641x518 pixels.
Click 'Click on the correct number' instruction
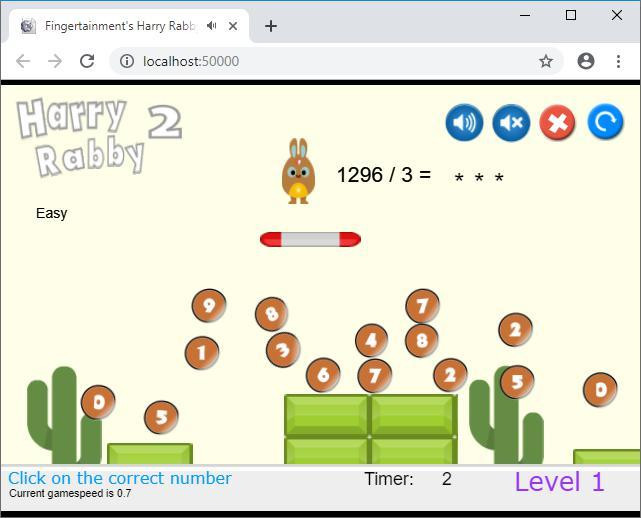click(x=120, y=478)
